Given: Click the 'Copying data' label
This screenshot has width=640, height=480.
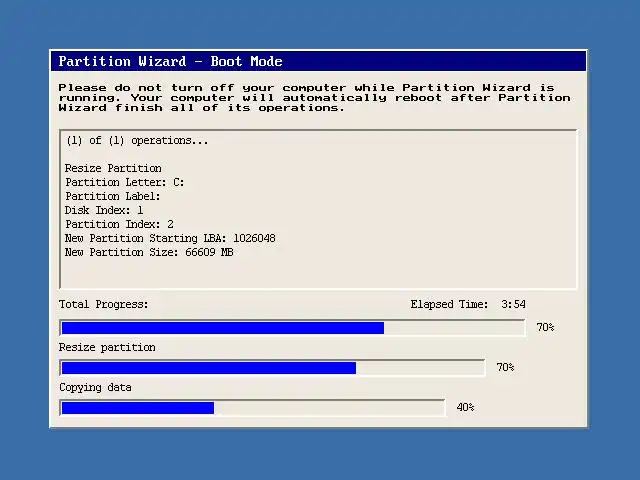Looking at the screenshot, I should (95, 387).
